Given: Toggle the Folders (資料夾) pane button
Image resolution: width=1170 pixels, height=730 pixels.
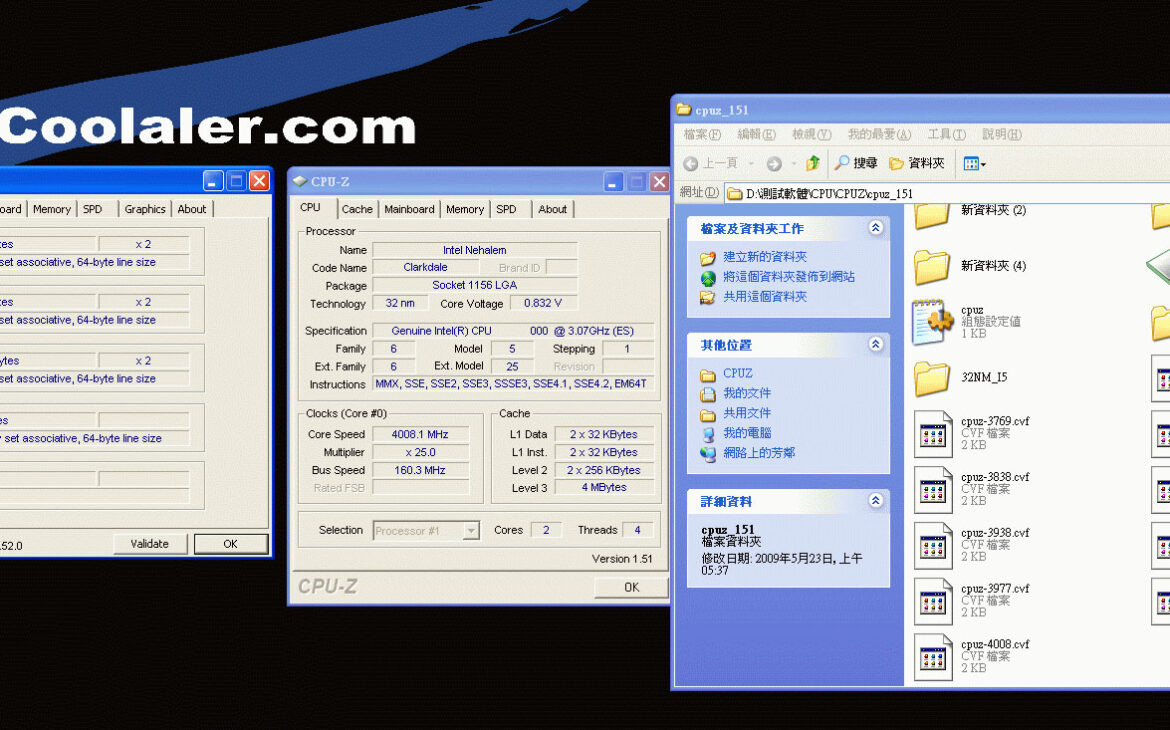Looking at the screenshot, I should click(917, 163).
